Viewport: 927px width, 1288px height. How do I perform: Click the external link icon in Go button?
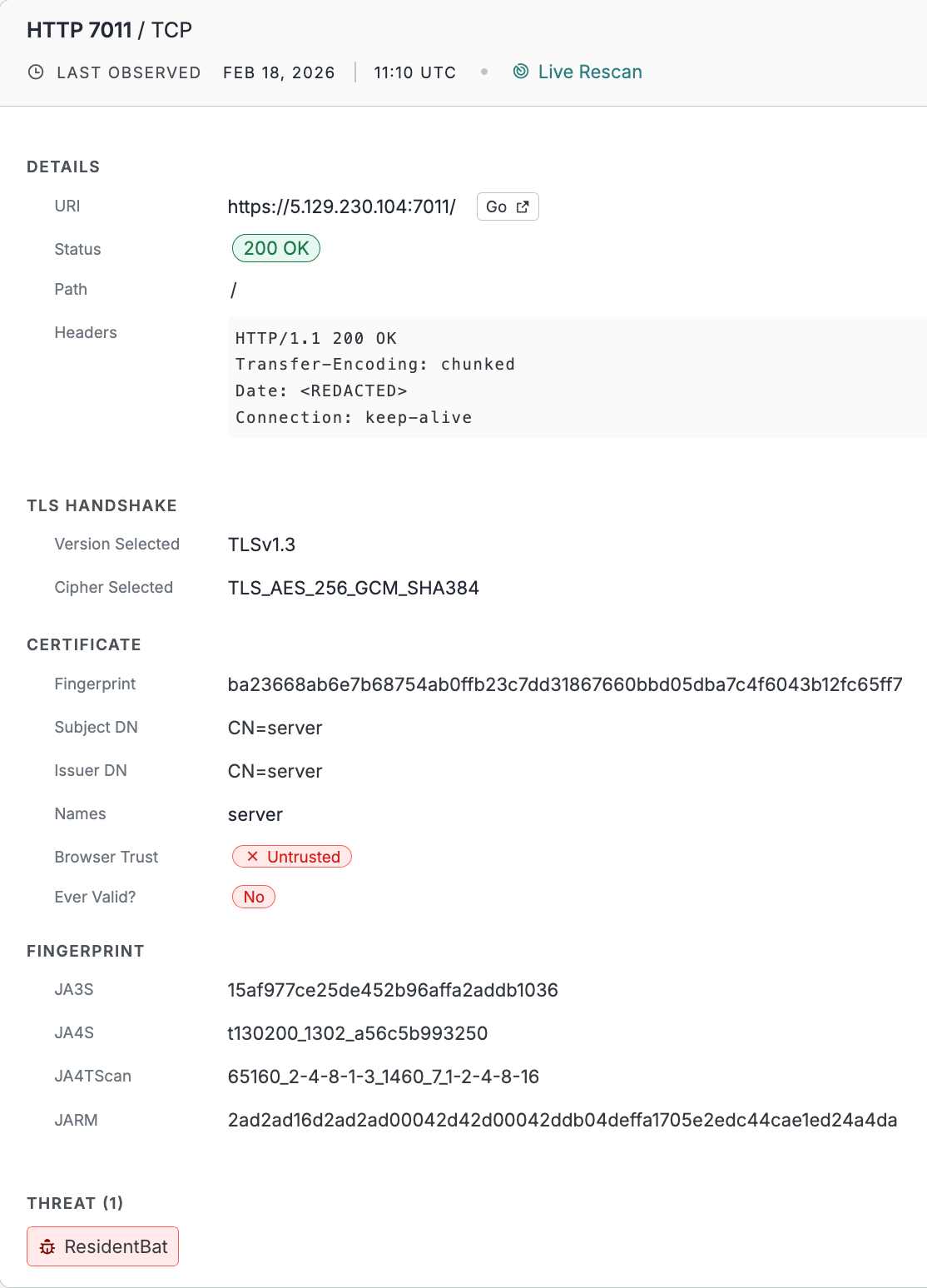click(x=523, y=207)
